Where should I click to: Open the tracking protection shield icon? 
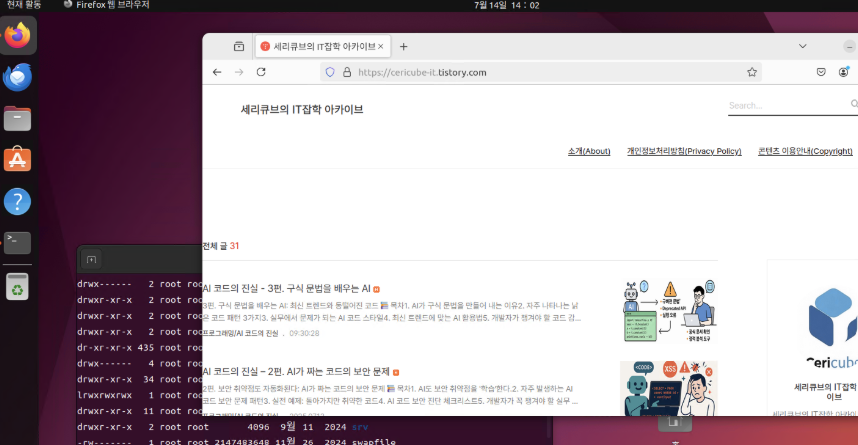pyautogui.click(x=330, y=72)
